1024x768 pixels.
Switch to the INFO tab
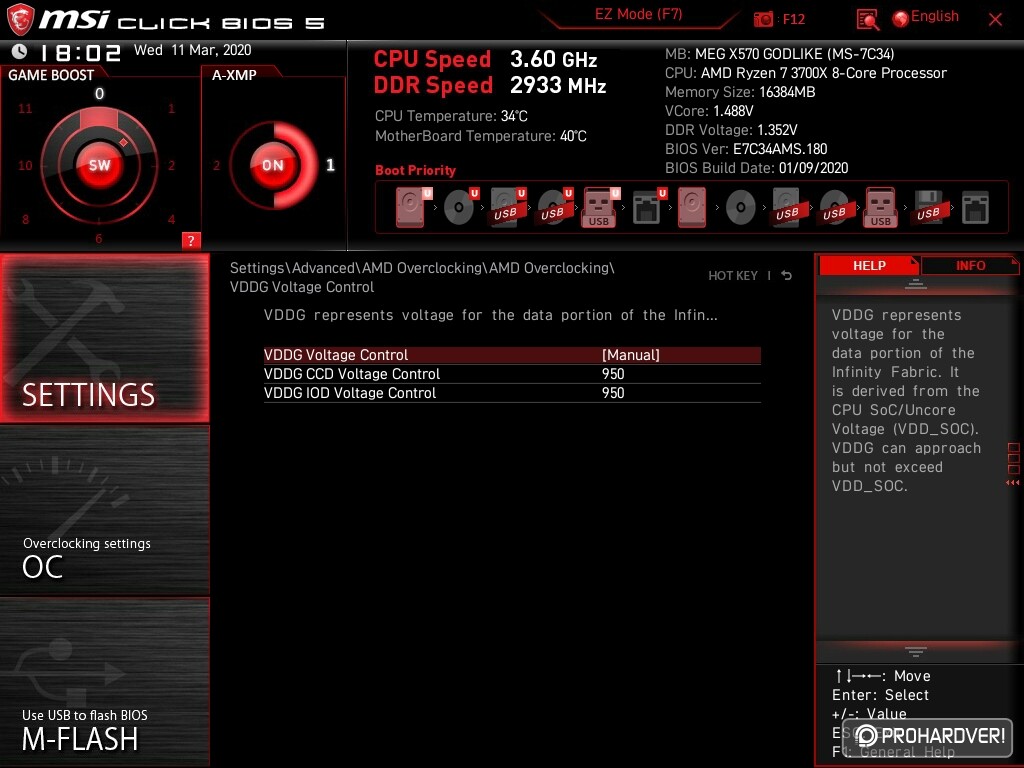[970, 265]
